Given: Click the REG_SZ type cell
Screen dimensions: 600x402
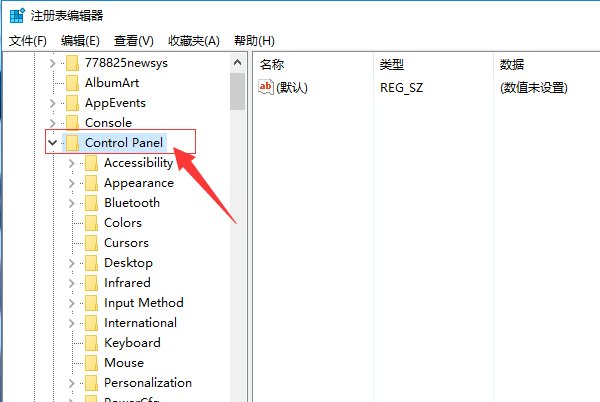Looking at the screenshot, I should click(401, 88).
